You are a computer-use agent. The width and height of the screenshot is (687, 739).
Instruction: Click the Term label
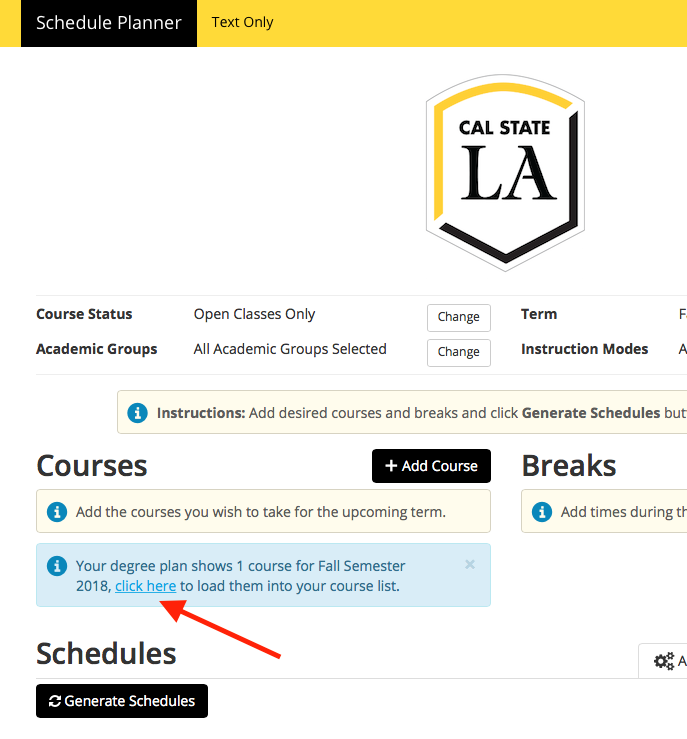[539, 314]
